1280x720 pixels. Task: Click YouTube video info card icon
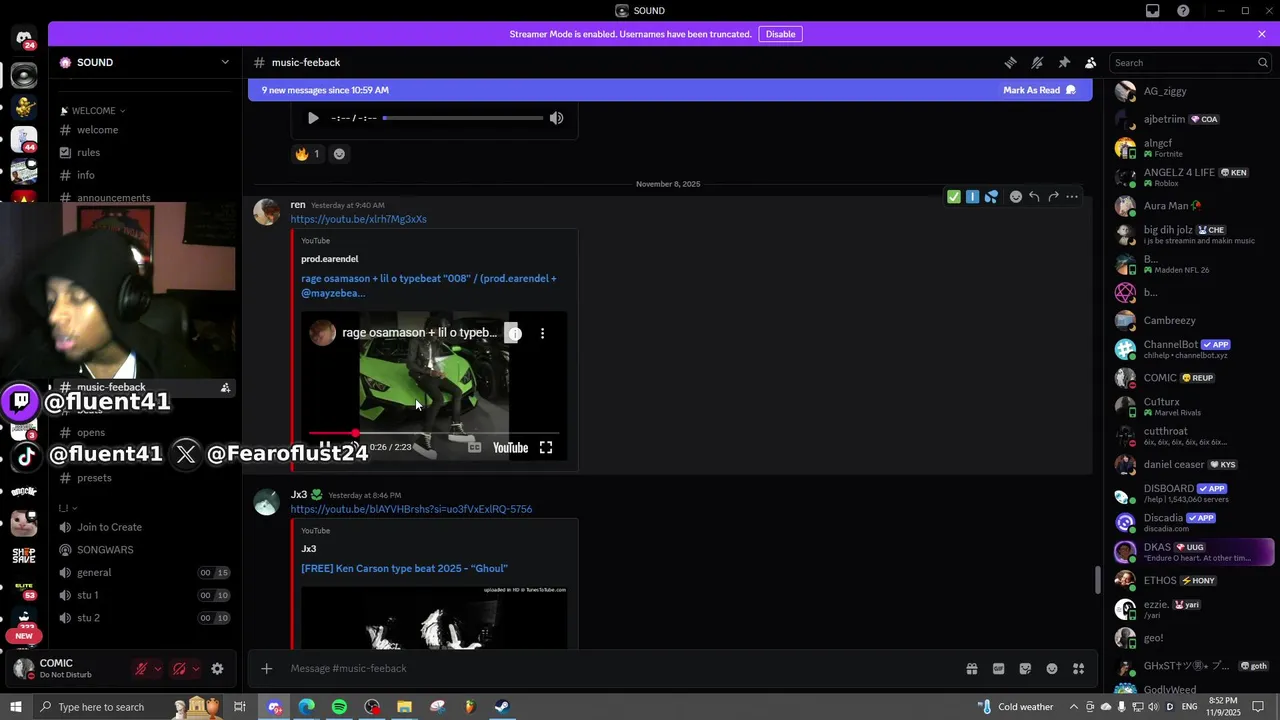(x=514, y=333)
